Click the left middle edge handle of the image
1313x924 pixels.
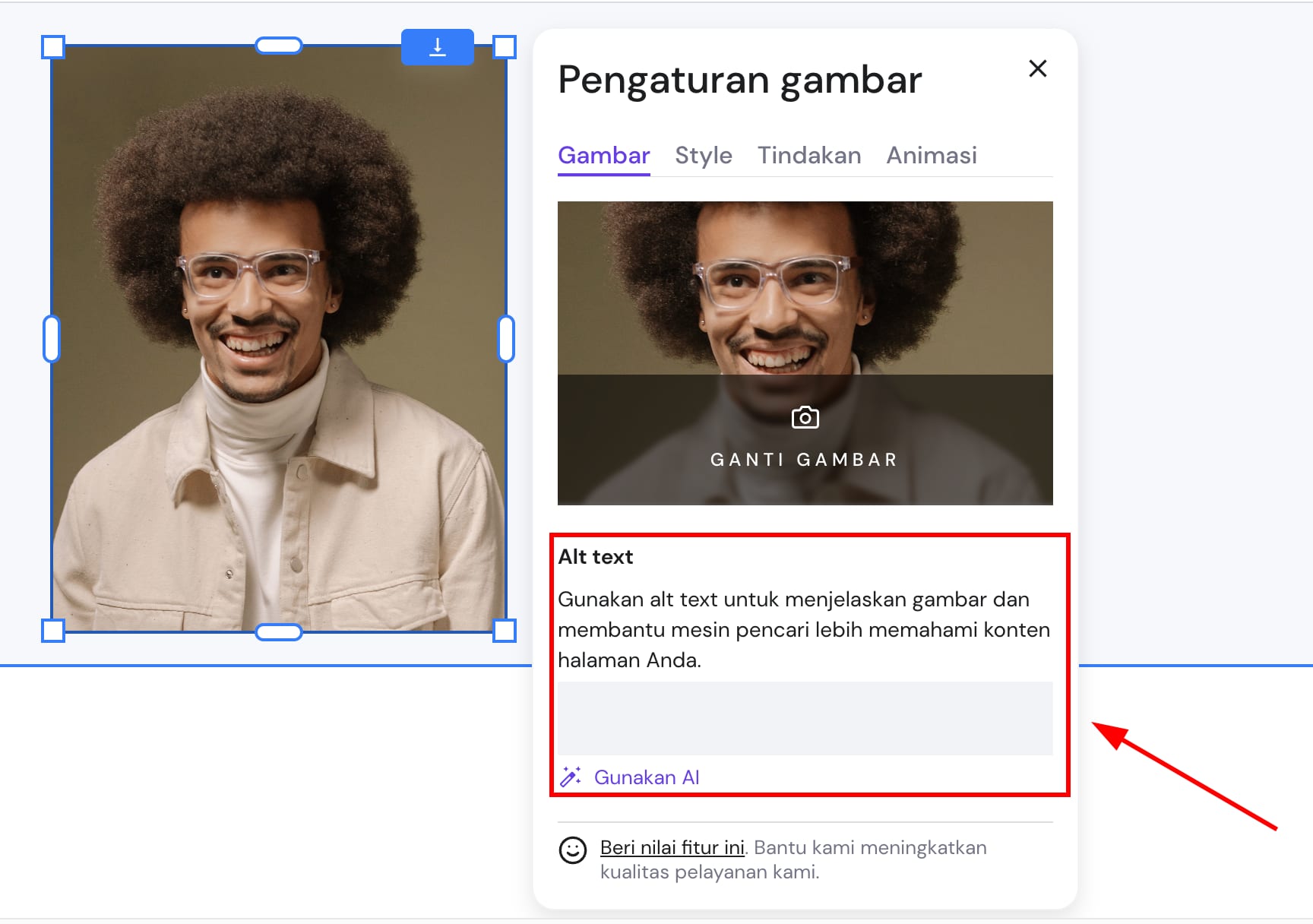52,339
